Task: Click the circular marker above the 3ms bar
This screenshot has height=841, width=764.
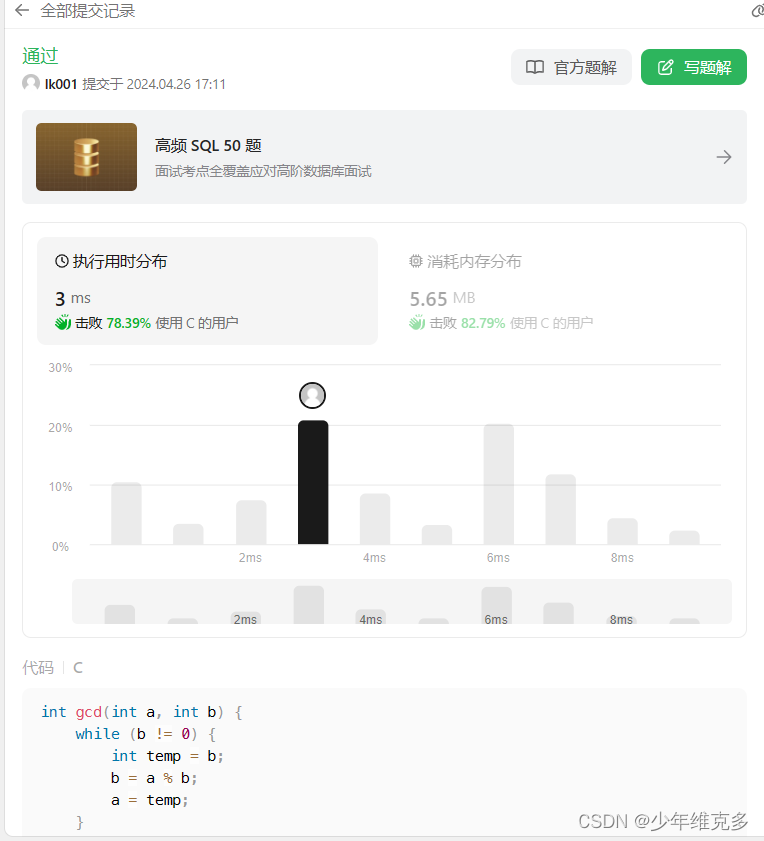Action: point(312,395)
